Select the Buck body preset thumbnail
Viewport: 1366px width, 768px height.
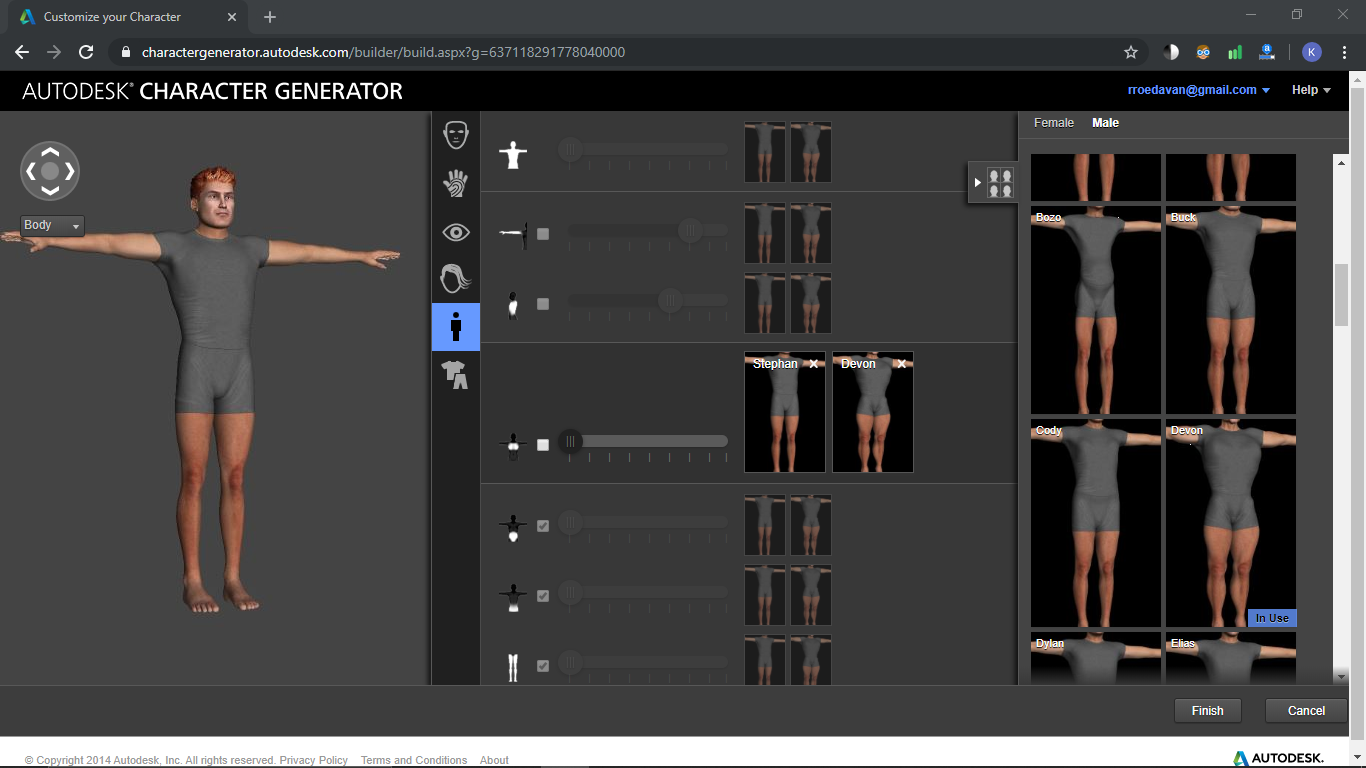[1231, 310]
